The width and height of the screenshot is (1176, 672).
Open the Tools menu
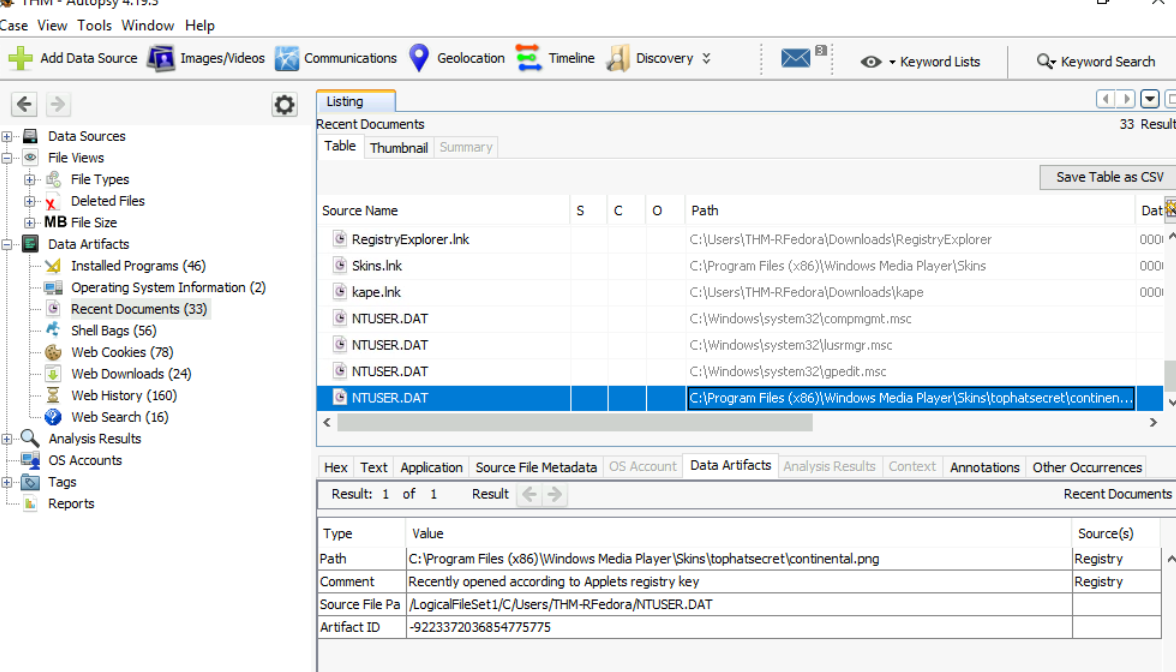95,25
